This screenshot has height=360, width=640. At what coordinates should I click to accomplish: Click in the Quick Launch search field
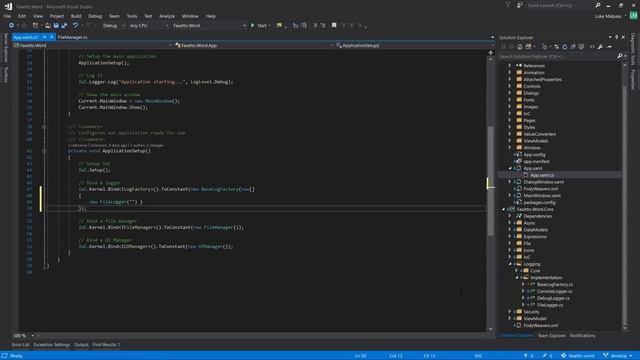pos(559,5)
